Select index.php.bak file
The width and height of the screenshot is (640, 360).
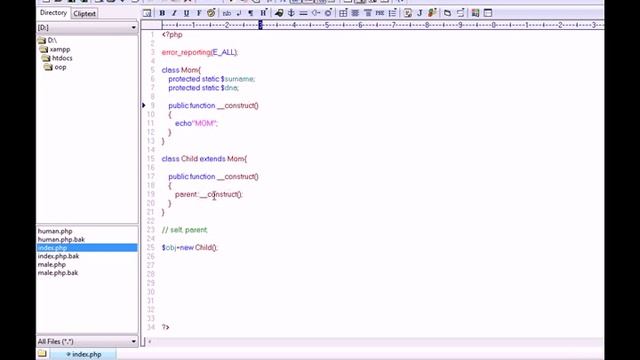[58, 256]
